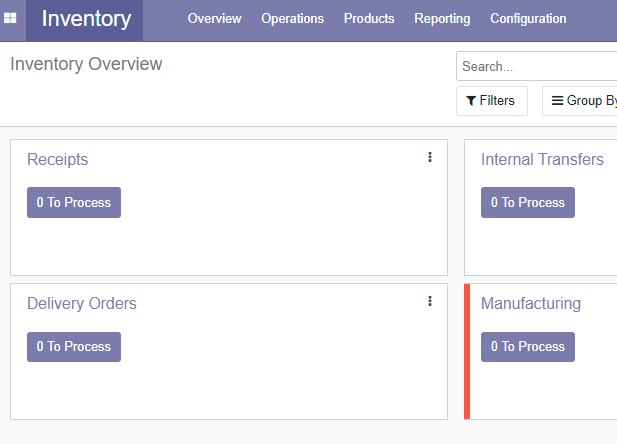Click the Search input field
The image size is (617, 444).
pyautogui.click(x=537, y=66)
